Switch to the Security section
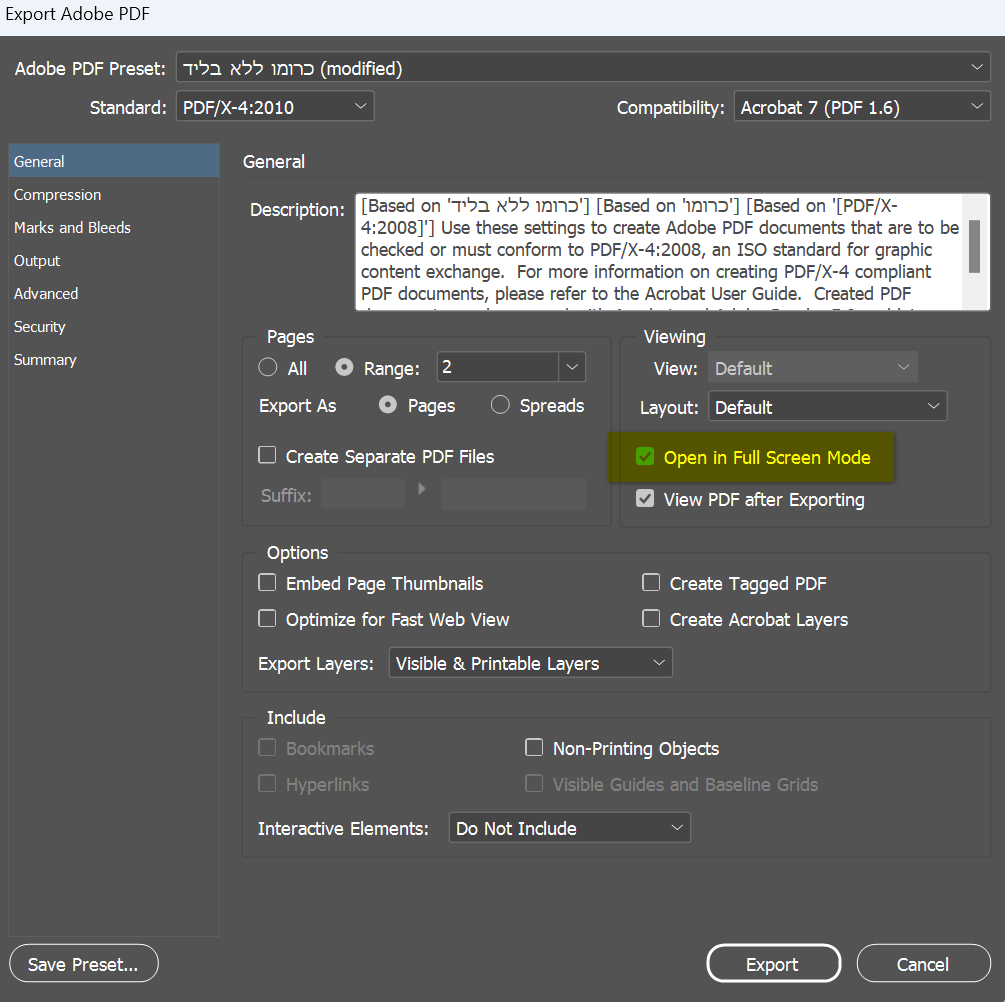Image resolution: width=1005 pixels, height=1002 pixels. 40,327
